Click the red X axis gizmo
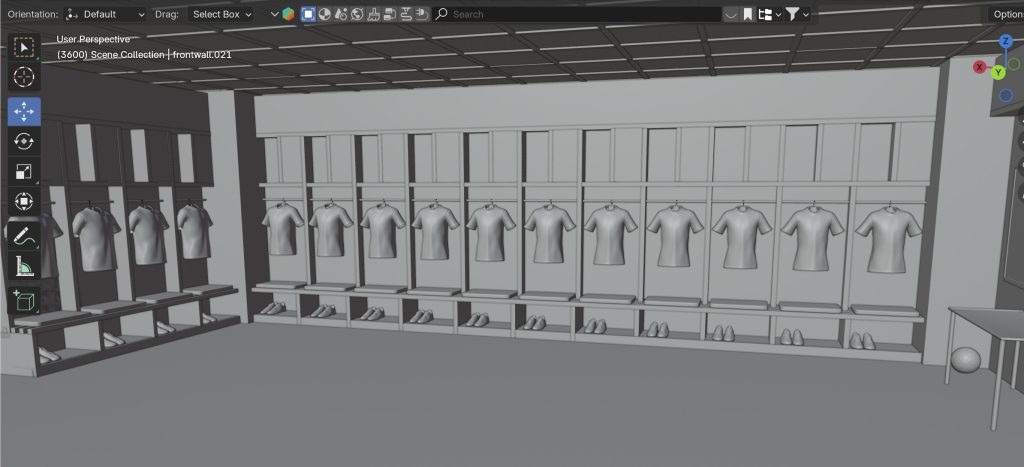 (980, 67)
